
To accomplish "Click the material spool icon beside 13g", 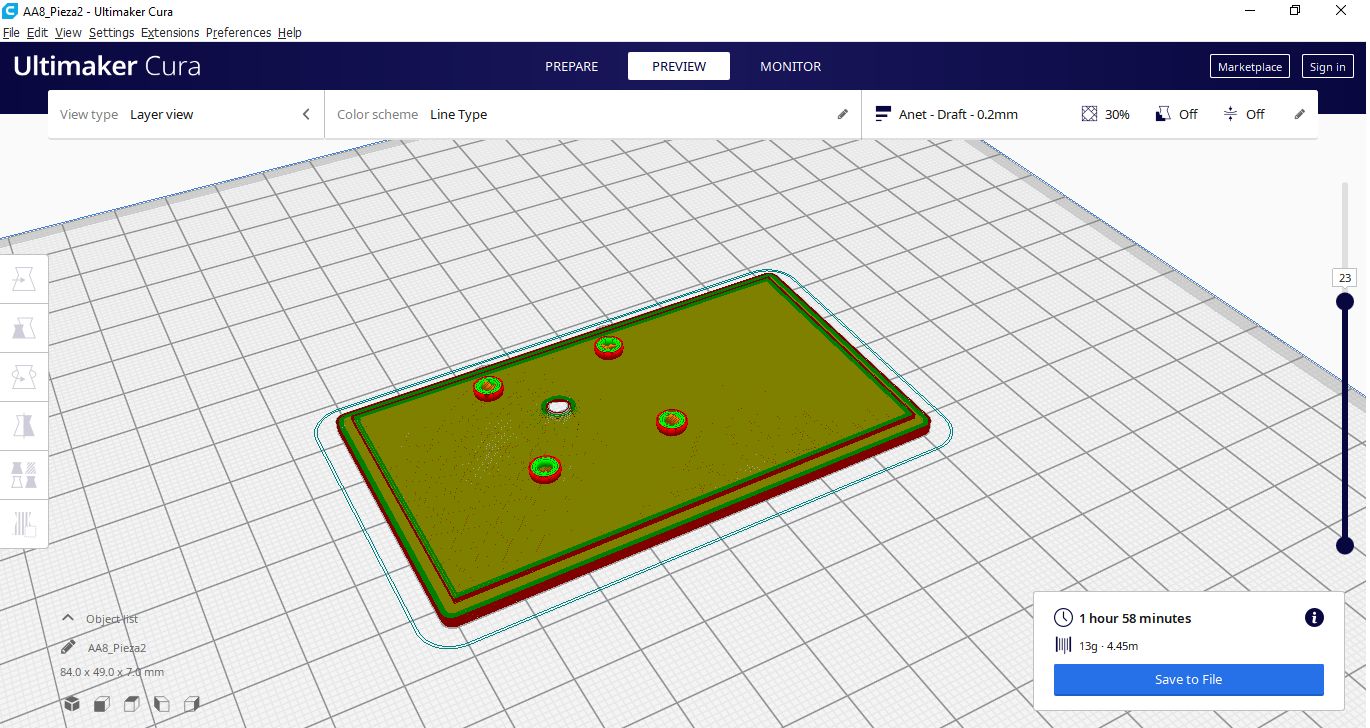I will pos(1064,645).
